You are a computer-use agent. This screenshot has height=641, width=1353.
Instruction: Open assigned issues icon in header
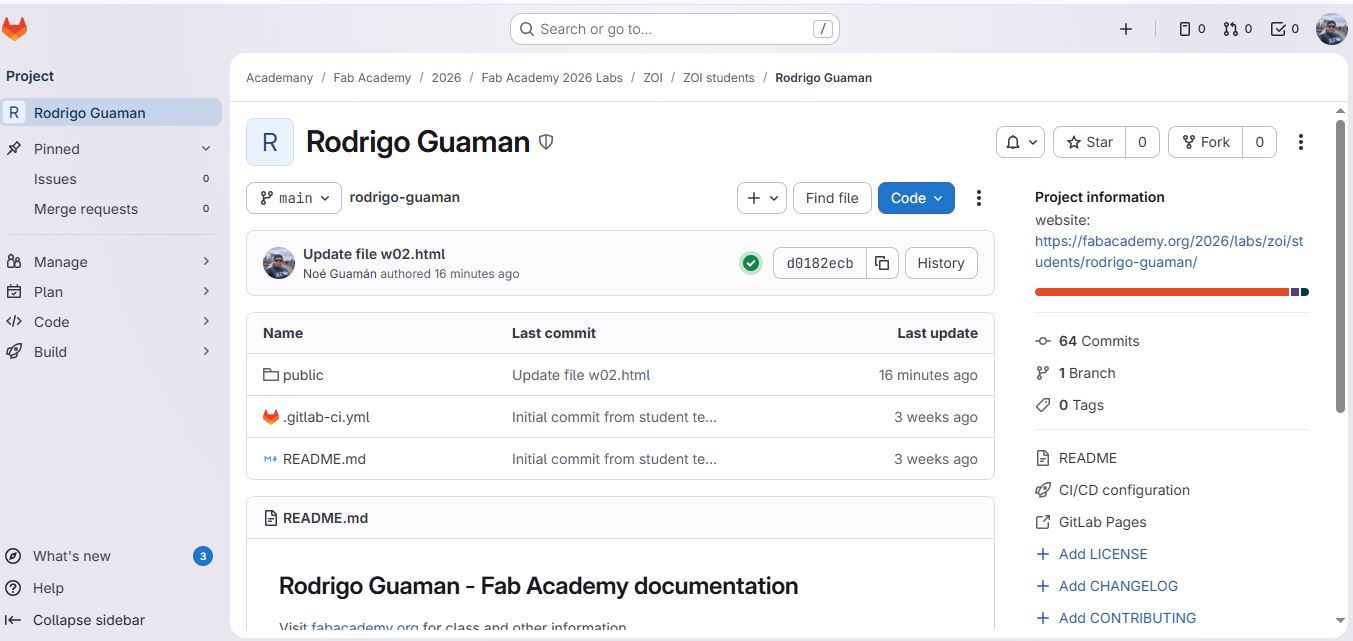[1191, 29]
